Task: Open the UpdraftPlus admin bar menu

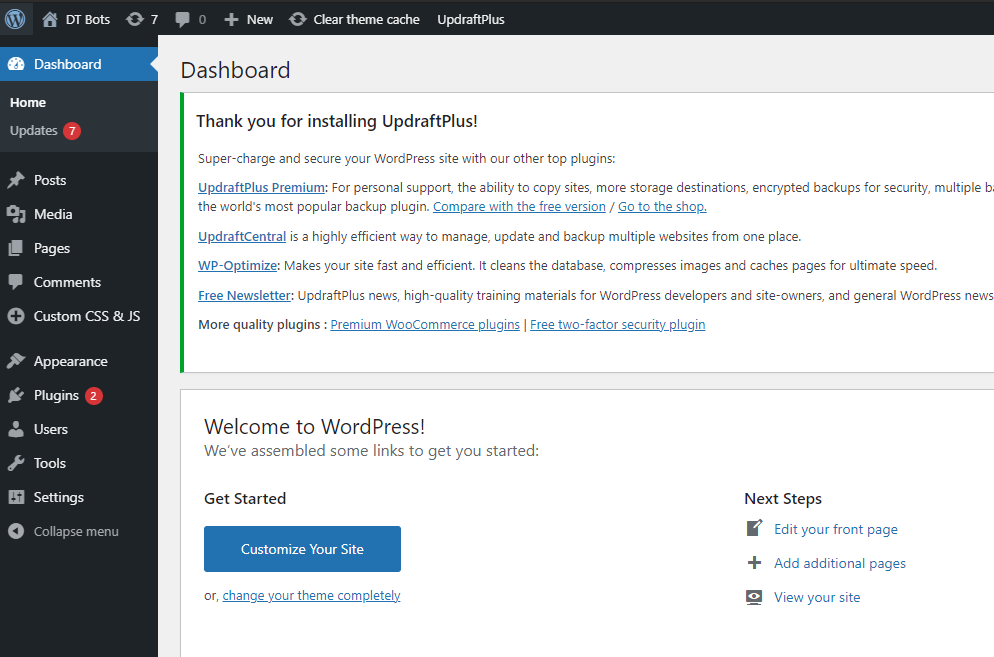Action: [471, 20]
